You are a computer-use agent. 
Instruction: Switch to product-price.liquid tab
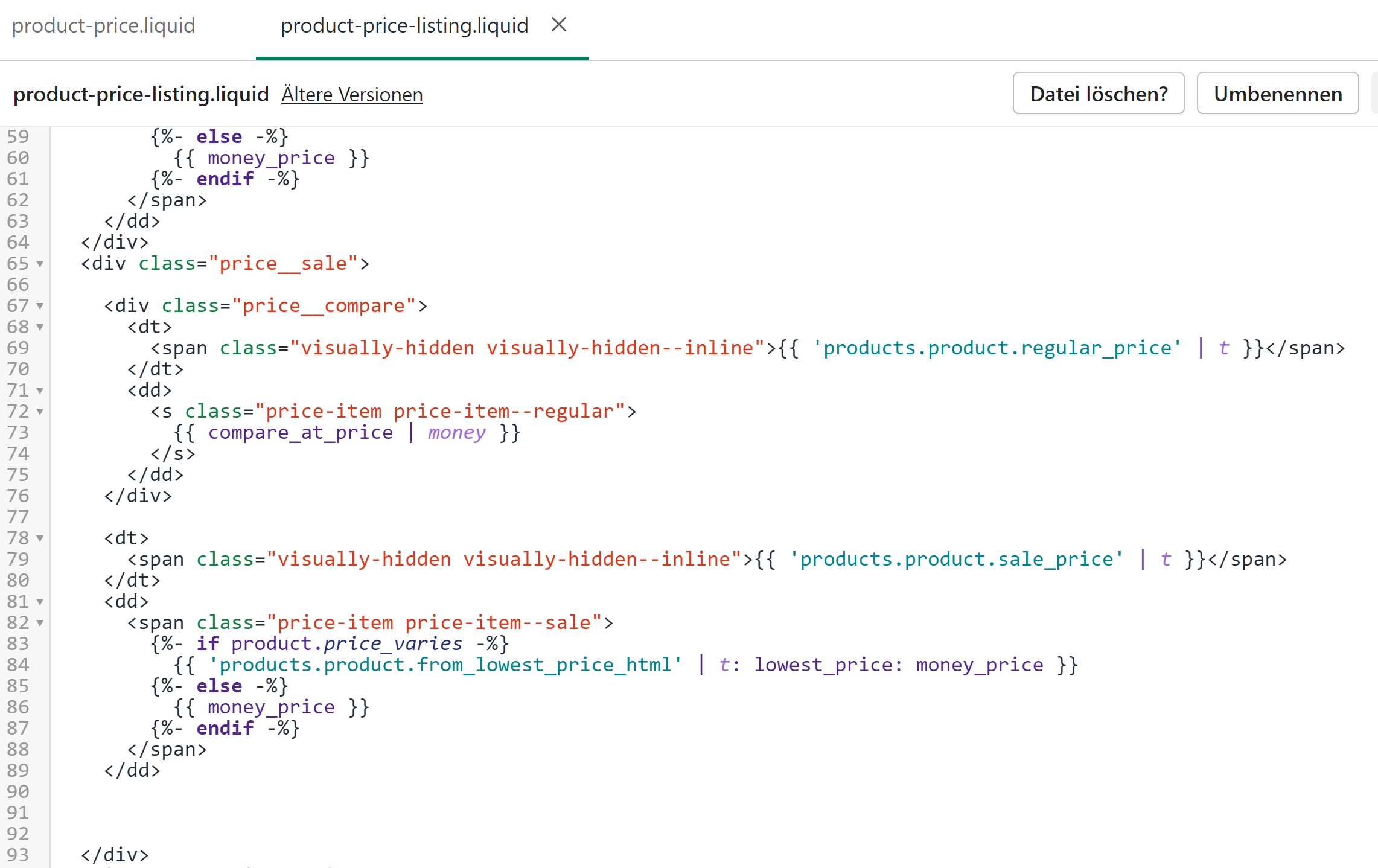click(x=104, y=26)
